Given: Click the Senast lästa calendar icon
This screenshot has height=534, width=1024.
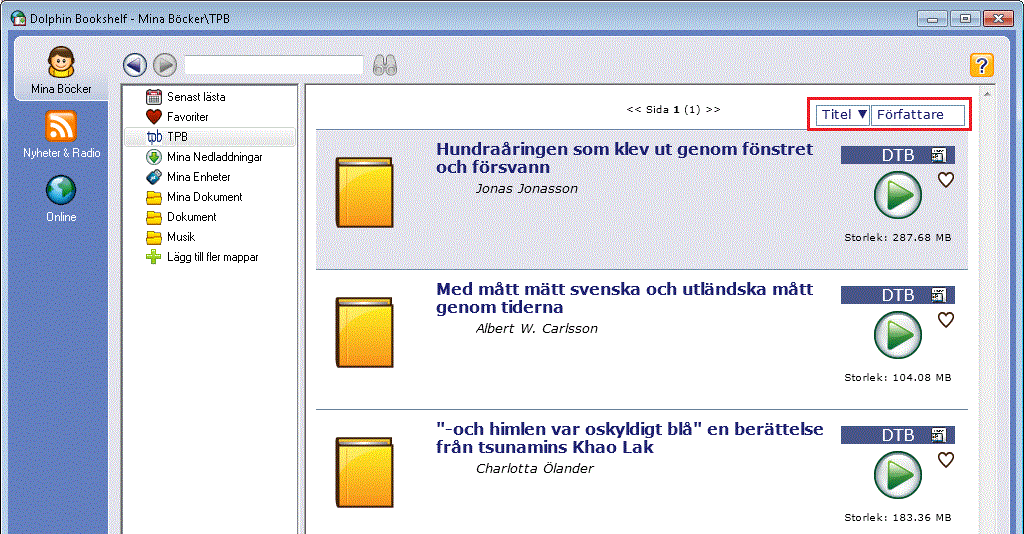Looking at the screenshot, I should click(x=153, y=97).
